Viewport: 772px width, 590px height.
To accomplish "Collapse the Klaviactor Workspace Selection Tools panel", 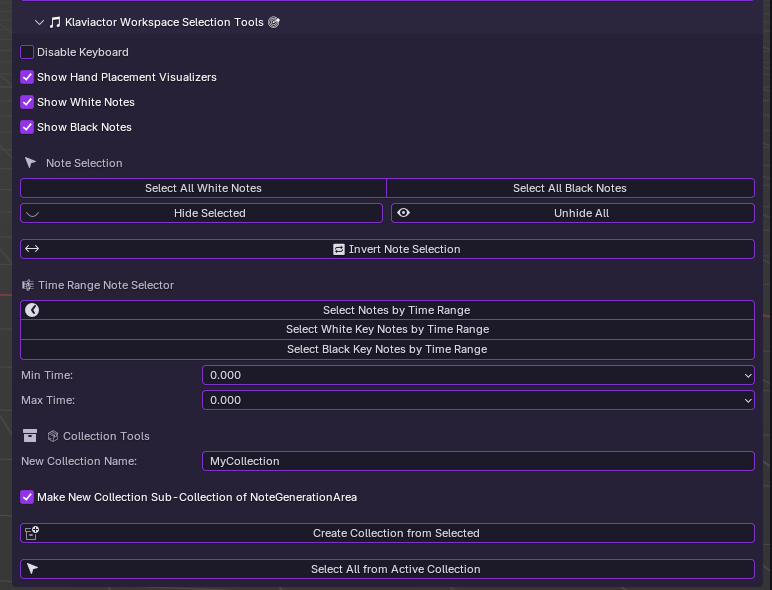I will pyautogui.click(x=39, y=22).
